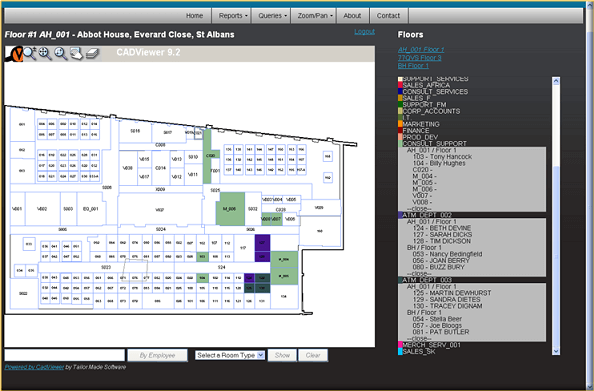Click the Logout link

pos(364,31)
